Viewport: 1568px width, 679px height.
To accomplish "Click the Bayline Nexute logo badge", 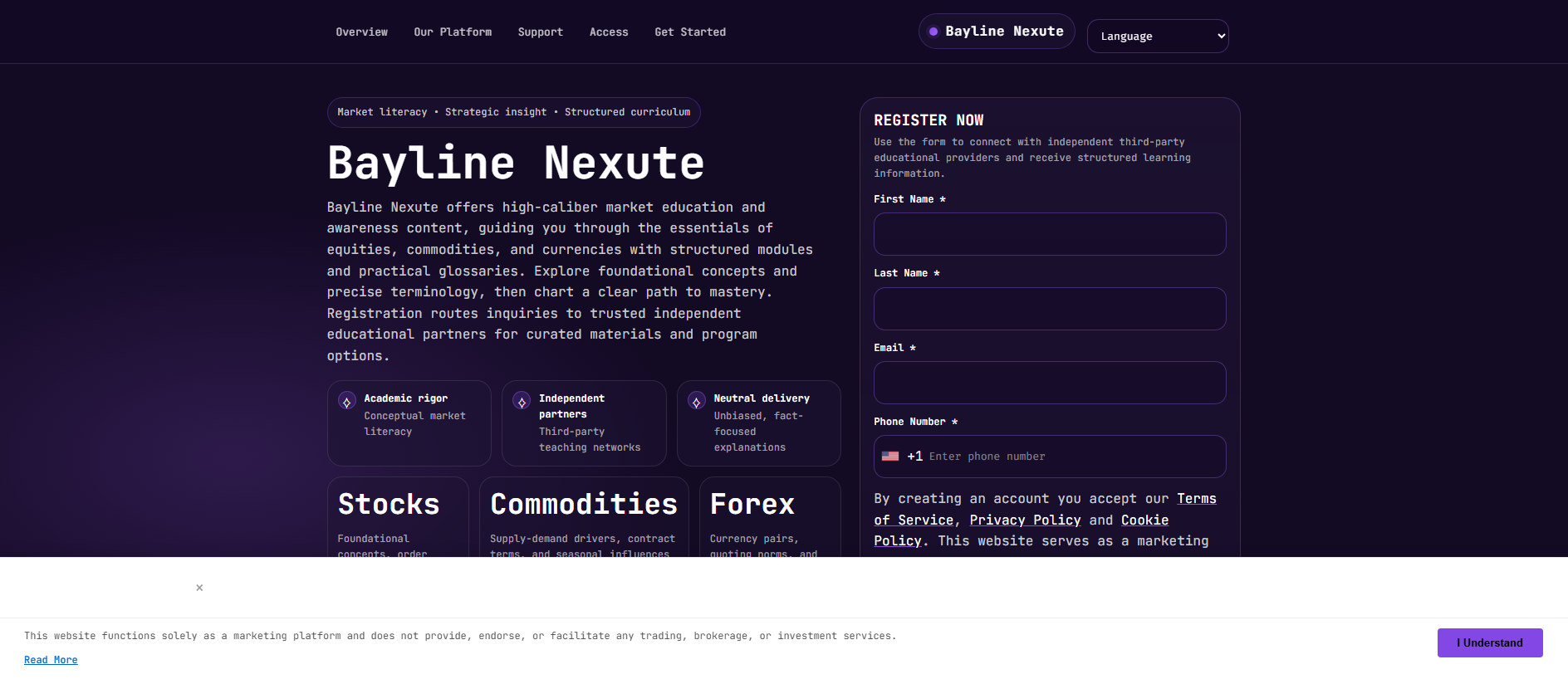I will [x=997, y=32].
